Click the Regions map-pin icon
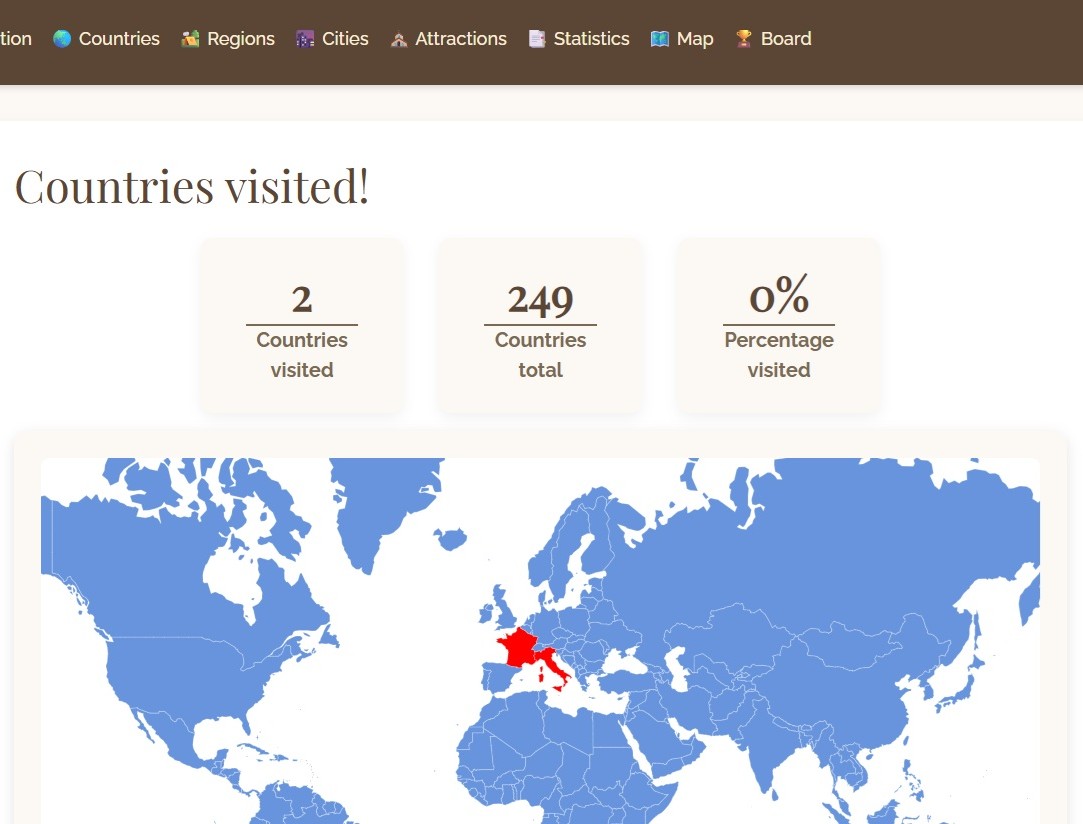Image resolution: width=1083 pixels, height=824 pixels. [190, 39]
